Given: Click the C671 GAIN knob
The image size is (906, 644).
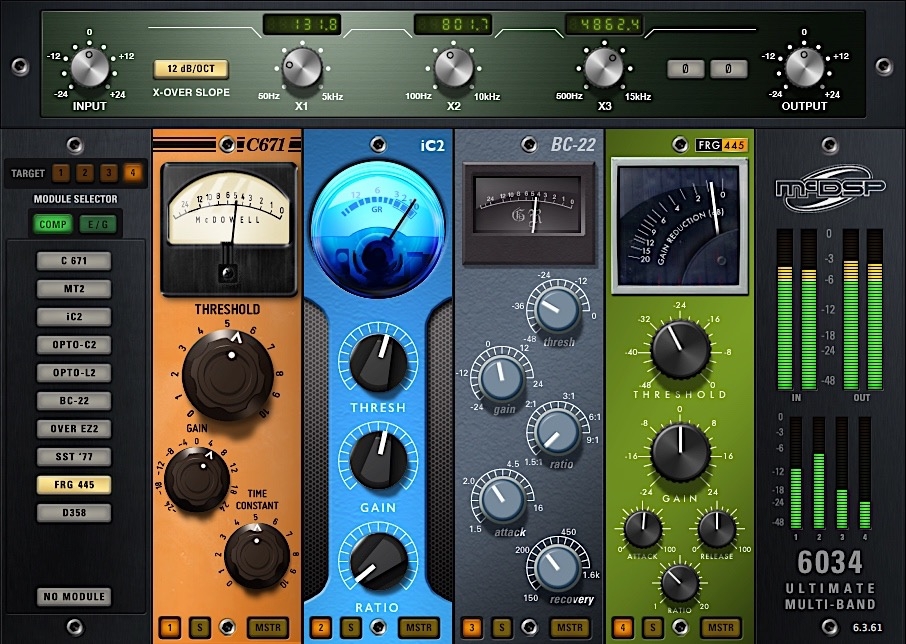Looking at the screenshot, I should pos(196,479).
